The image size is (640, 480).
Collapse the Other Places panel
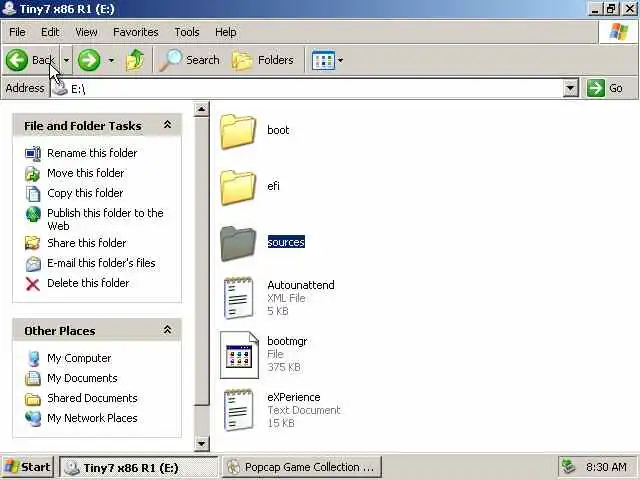coord(167,330)
